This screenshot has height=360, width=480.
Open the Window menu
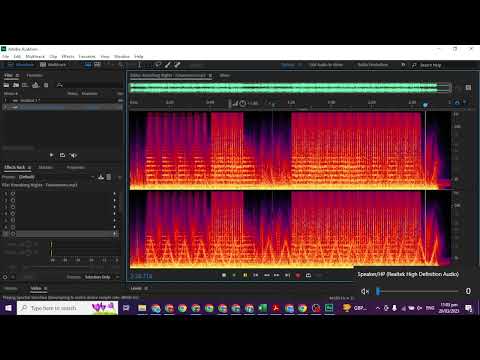pos(122,56)
